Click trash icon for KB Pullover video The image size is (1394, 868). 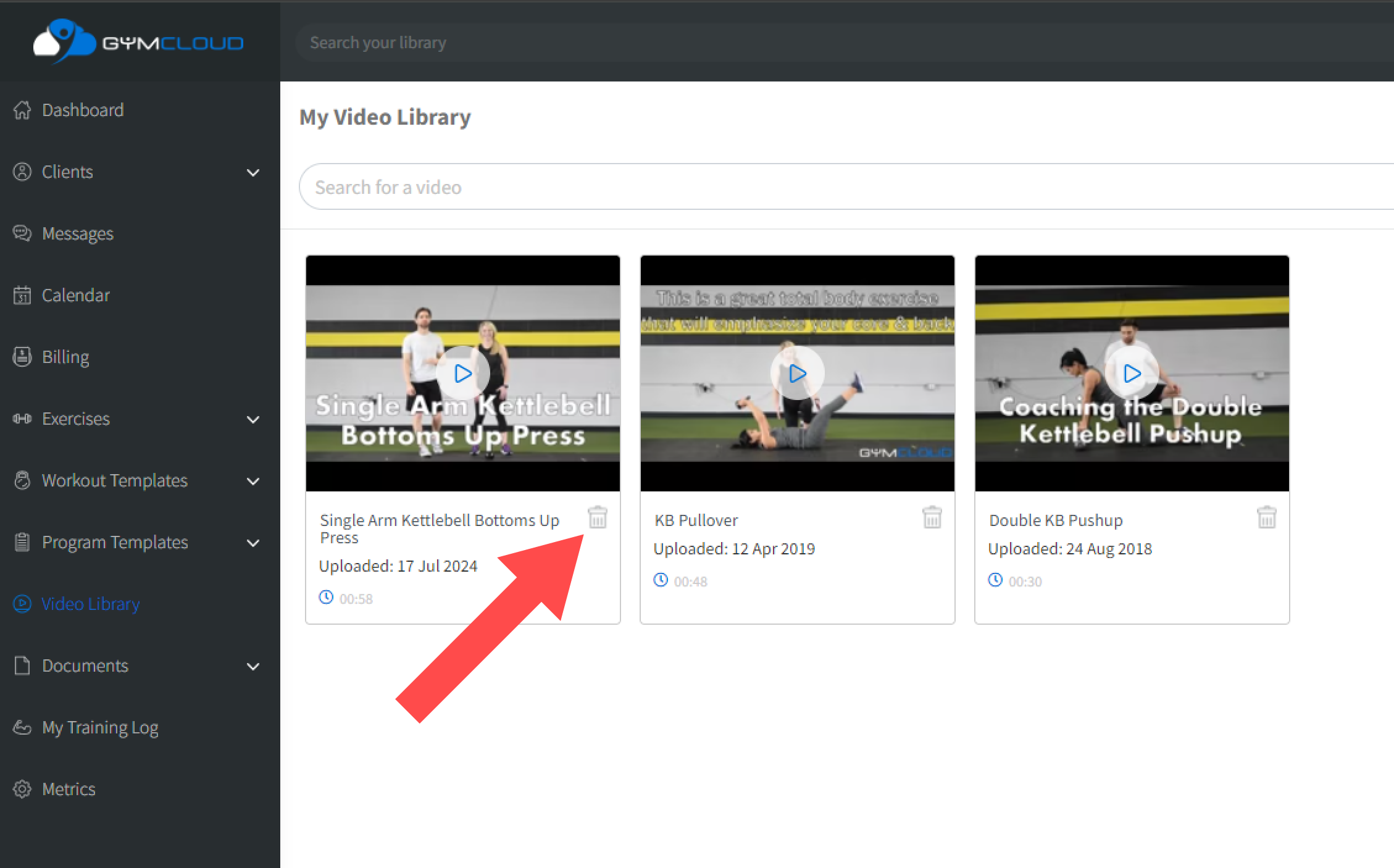pos(932,517)
